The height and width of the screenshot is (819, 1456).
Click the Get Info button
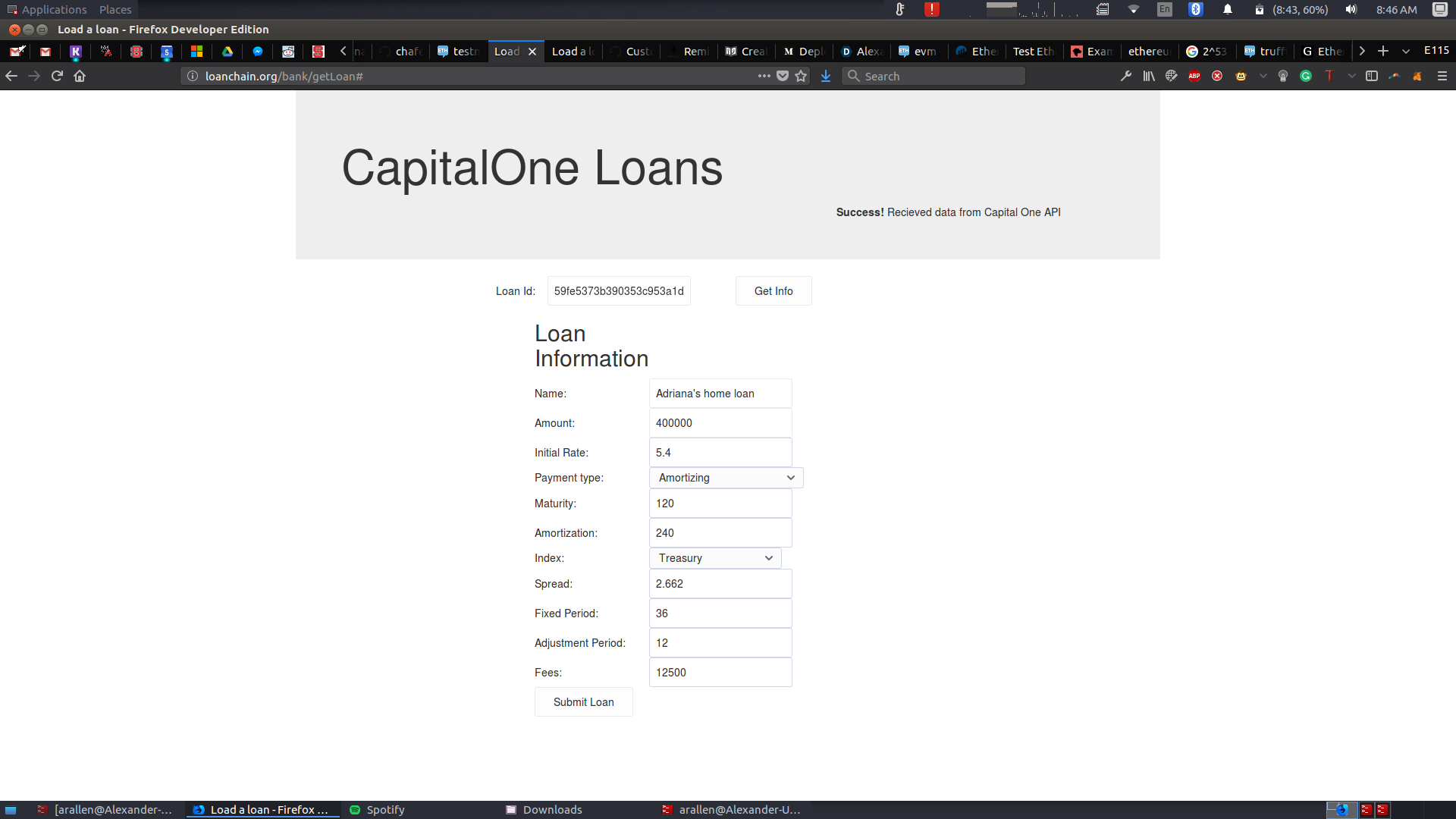tap(773, 291)
